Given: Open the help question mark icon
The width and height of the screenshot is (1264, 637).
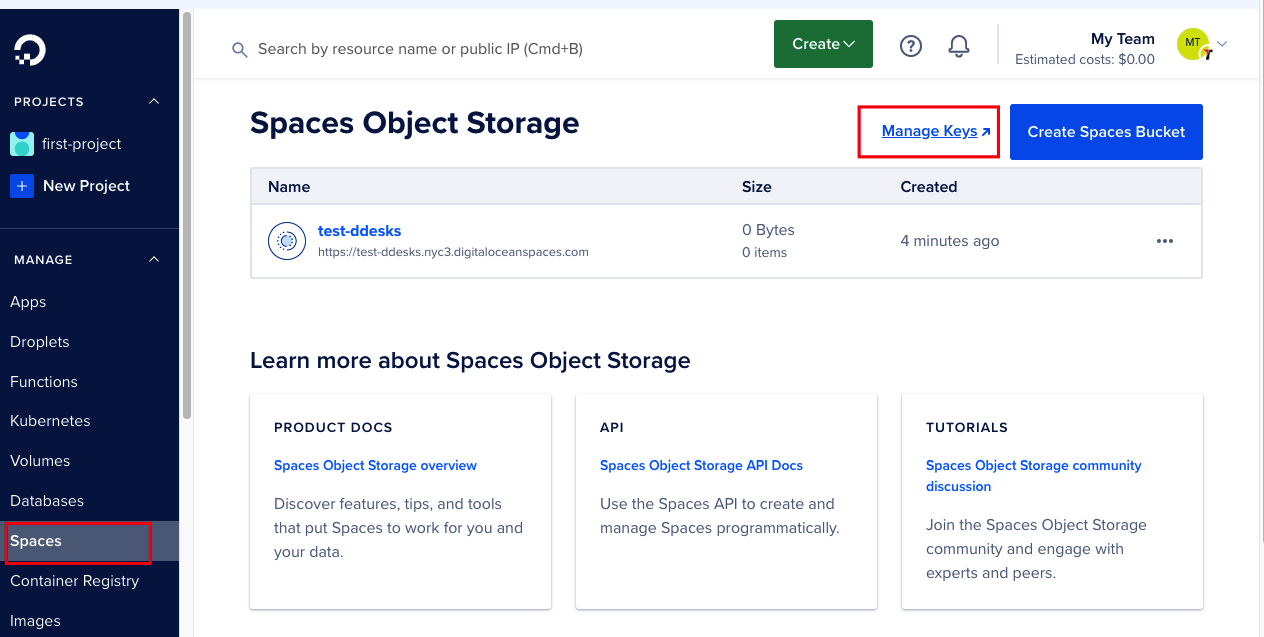Looking at the screenshot, I should pos(910,46).
